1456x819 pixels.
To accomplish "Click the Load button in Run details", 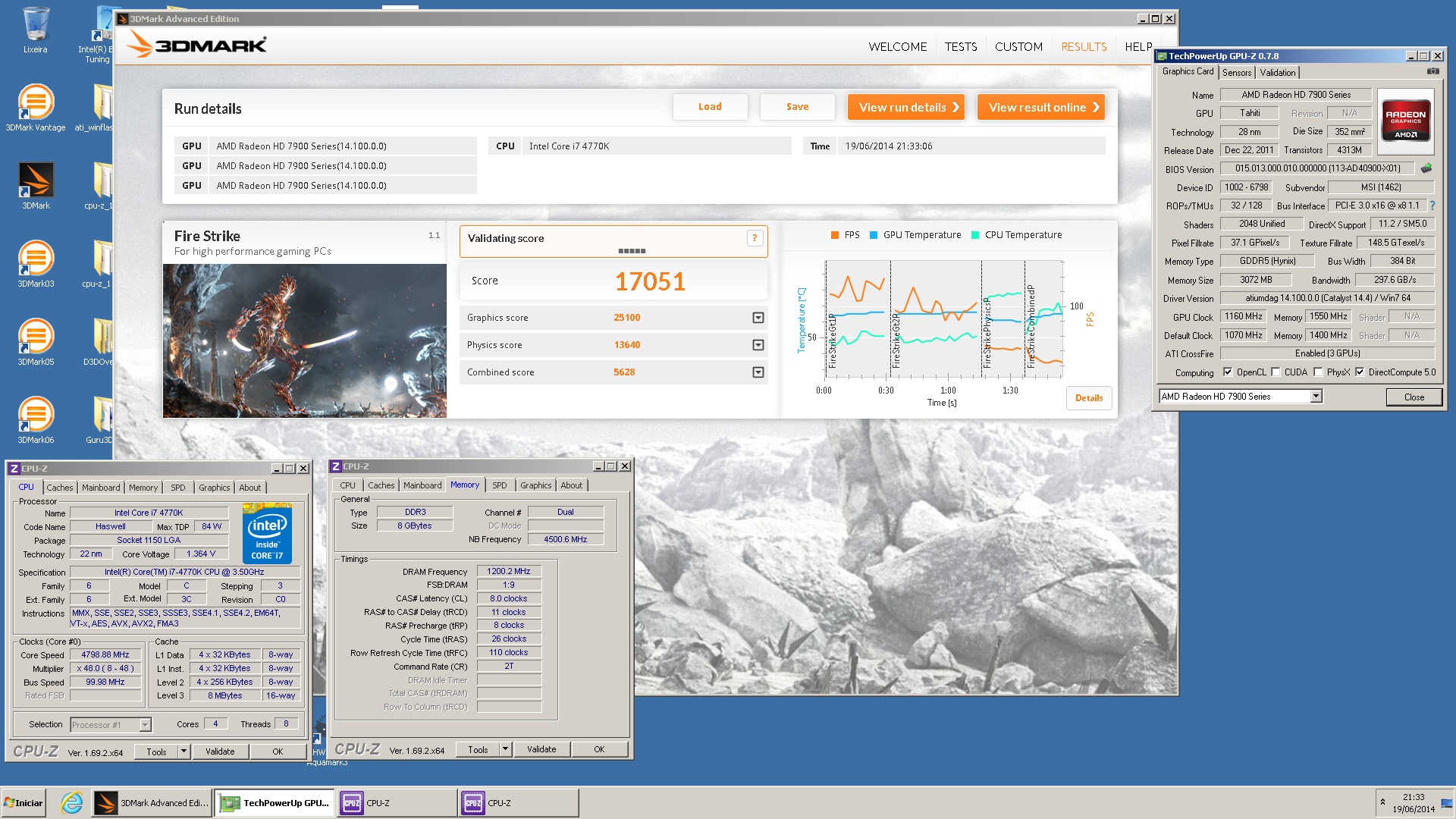I will [710, 107].
